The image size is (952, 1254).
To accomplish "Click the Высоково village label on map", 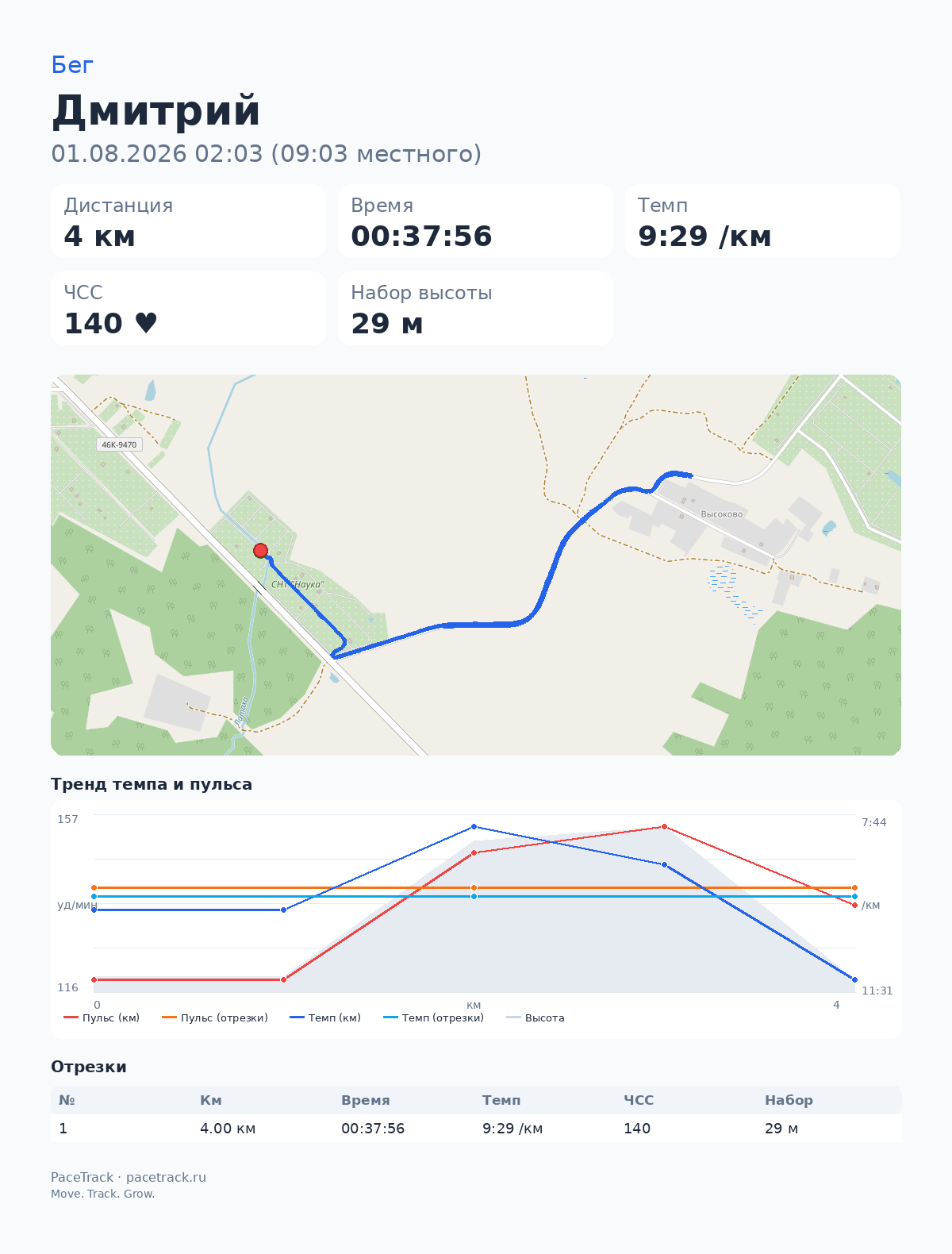I will coord(722,514).
